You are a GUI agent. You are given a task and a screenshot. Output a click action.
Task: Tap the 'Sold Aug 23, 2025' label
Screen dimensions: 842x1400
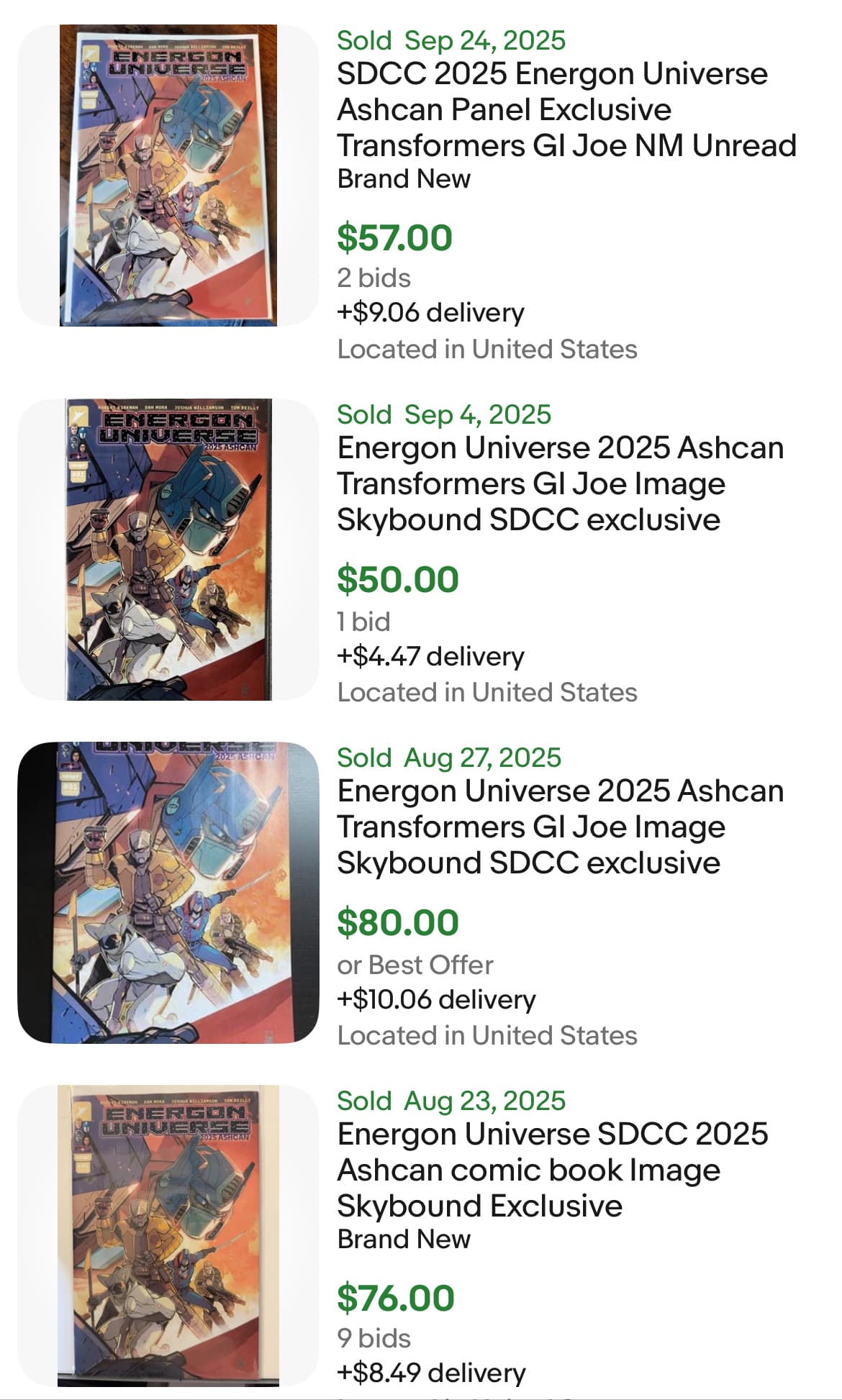[451, 1101]
